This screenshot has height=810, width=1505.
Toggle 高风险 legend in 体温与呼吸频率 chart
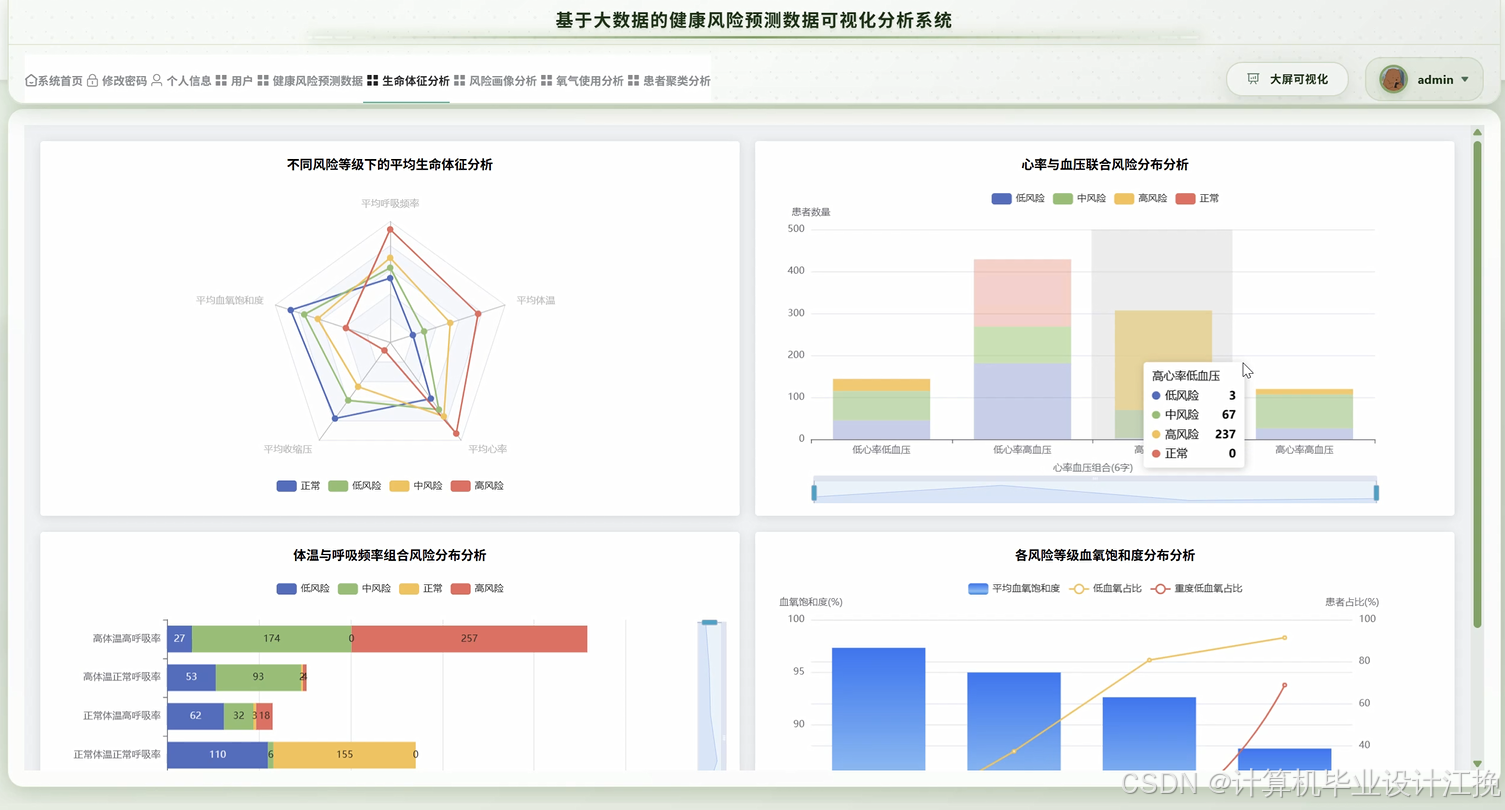pos(478,588)
